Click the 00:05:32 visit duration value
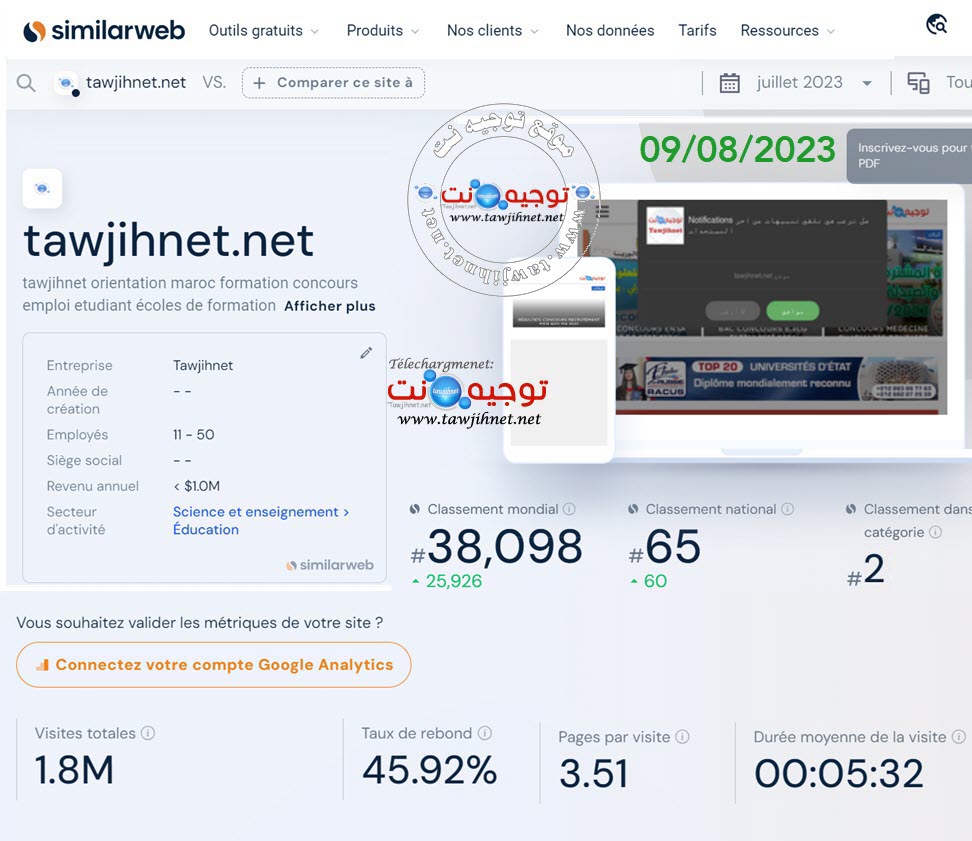This screenshot has height=841, width=972. click(839, 774)
